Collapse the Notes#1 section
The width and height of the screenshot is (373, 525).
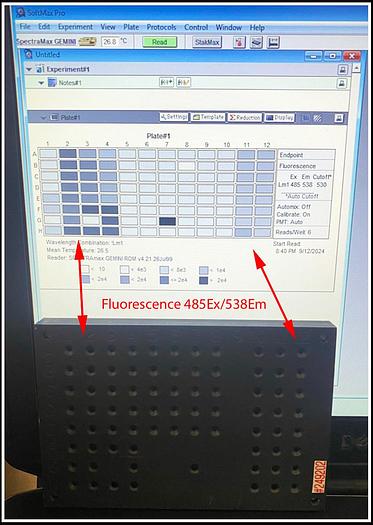41,83
